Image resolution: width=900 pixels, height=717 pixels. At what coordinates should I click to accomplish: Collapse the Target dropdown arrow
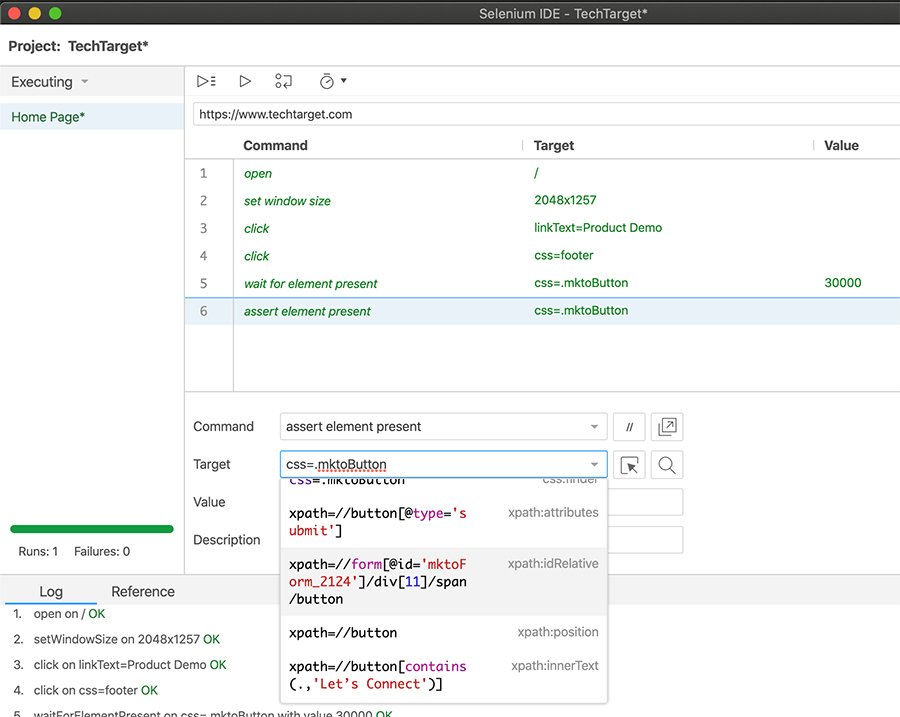point(595,465)
